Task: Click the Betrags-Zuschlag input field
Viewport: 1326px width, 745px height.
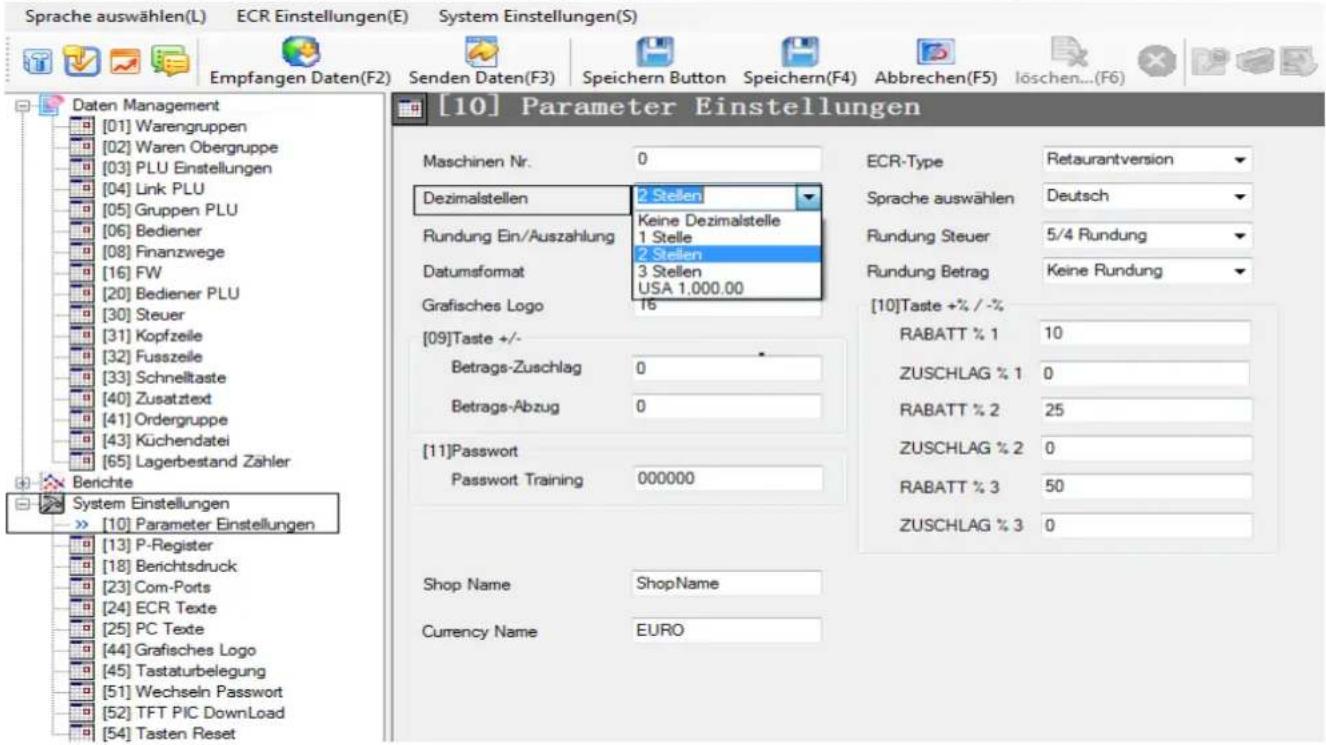Action: pos(725,368)
